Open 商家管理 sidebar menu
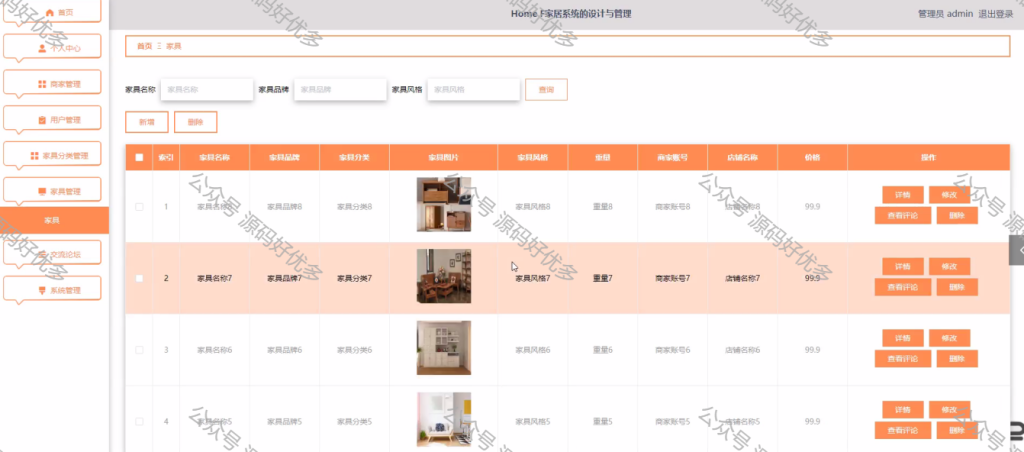Viewport: 1024px width, 452px height. click(x=52, y=84)
